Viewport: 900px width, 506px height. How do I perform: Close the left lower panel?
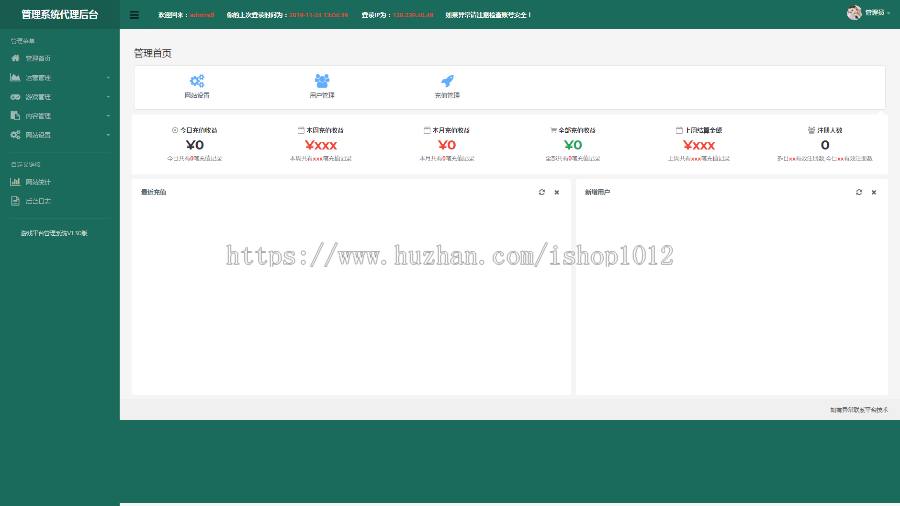coord(557,192)
